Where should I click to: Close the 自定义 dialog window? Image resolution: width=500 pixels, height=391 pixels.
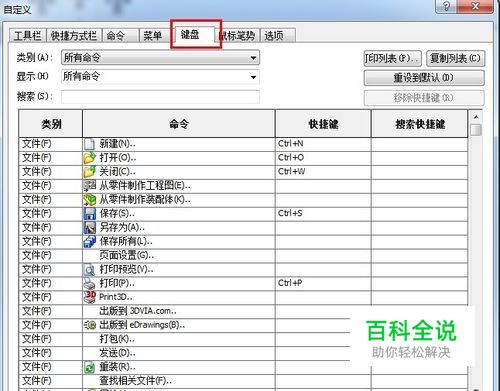tap(476, 6)
